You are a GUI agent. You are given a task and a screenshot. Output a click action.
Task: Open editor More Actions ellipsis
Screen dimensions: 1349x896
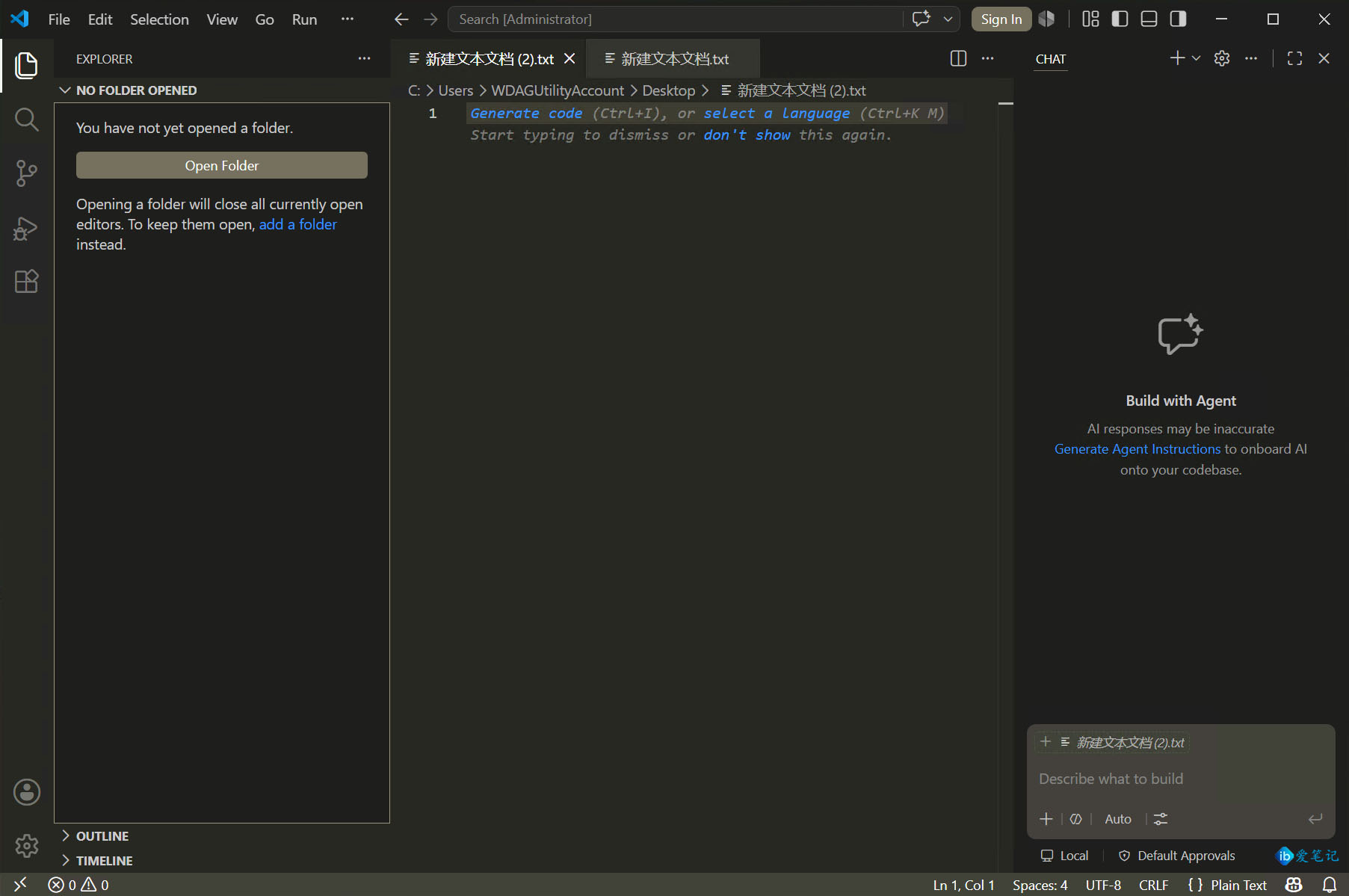[x=988, y=58]
